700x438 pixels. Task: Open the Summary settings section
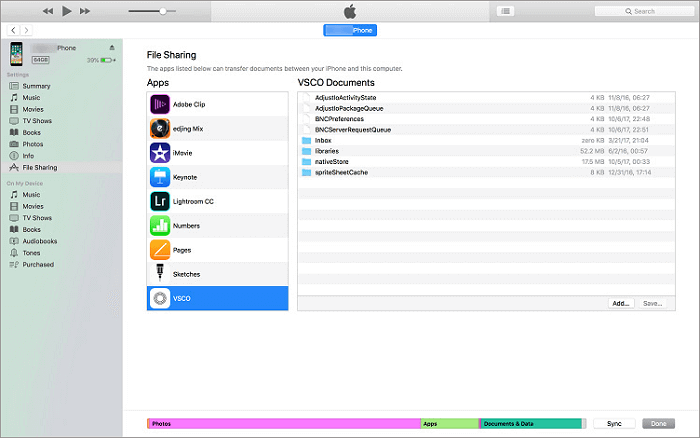tap(36, 86)
